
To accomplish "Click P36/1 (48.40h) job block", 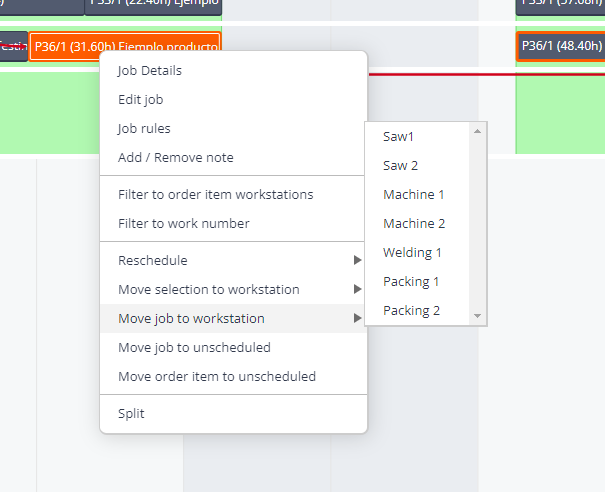I will (561, 46).
